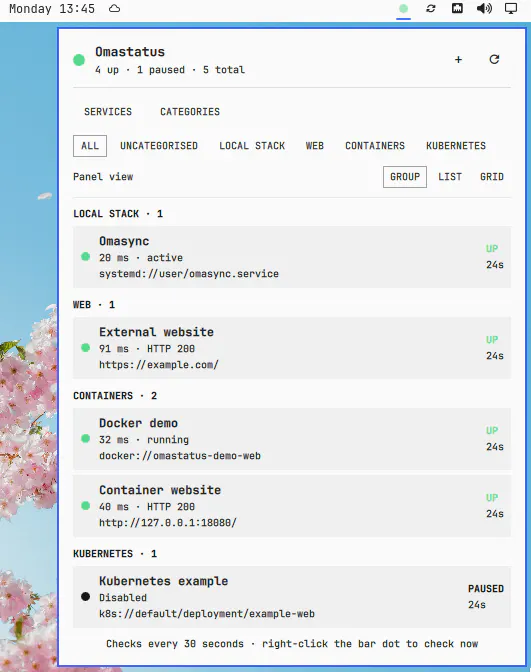Screen dimensions: 531x672
Task: Switch panel view to List
Action: (450, 177)
